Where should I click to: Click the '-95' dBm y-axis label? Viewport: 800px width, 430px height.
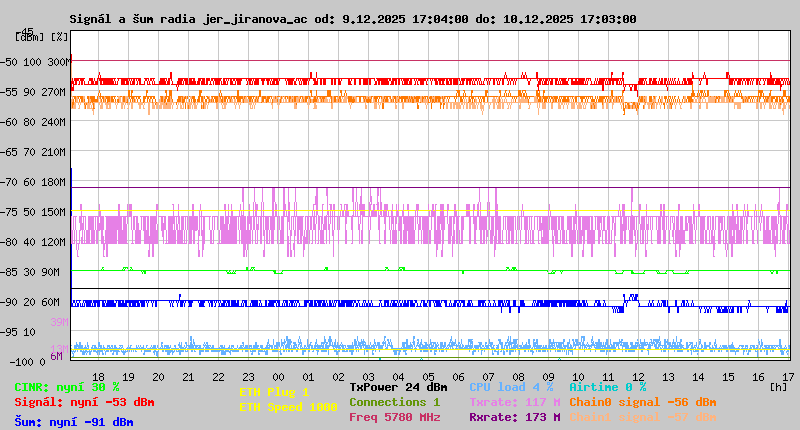click(x=9, y=332)
